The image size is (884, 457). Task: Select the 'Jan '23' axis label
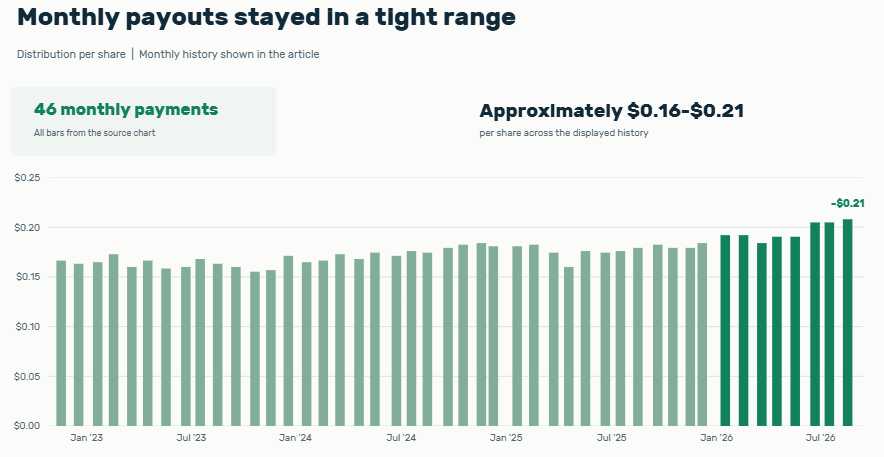tap(86, 438)
